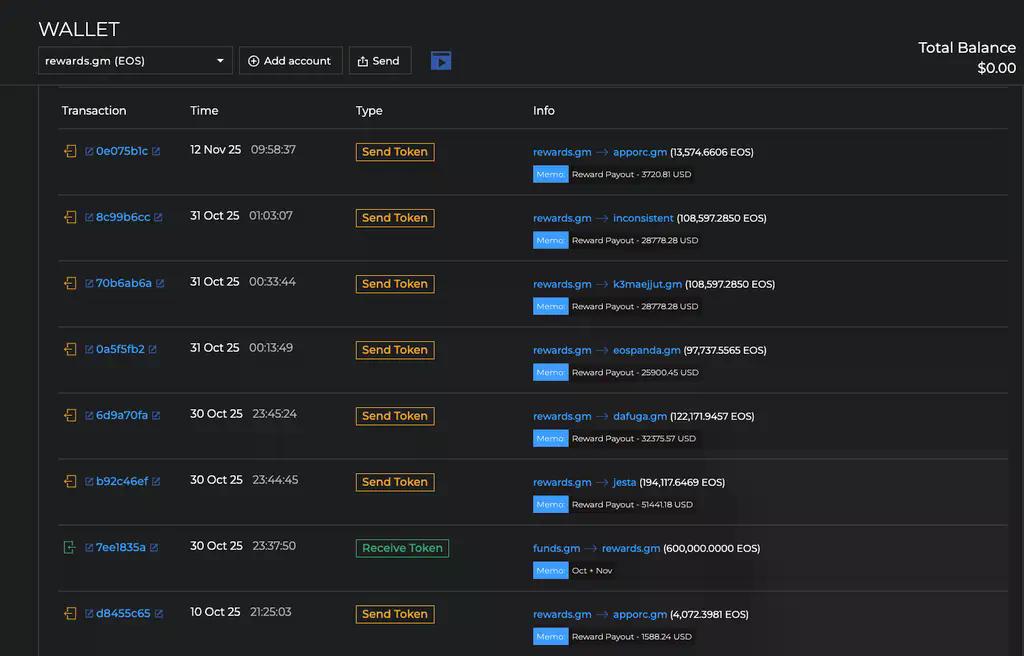The width and height of the screenshot is (1024, 656).
Task: Visit the inconsistent recipient account
Action: (x=643, y=218)
